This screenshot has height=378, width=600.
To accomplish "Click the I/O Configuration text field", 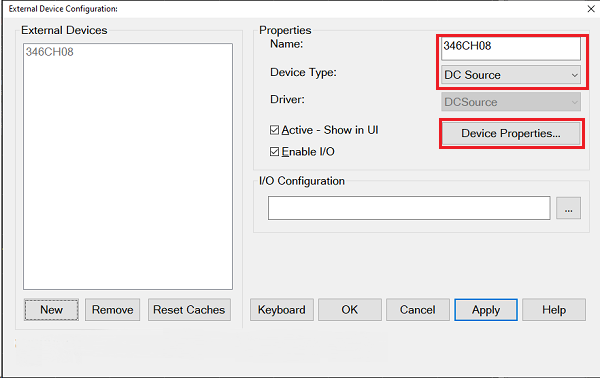I will (x=409, y=208).
